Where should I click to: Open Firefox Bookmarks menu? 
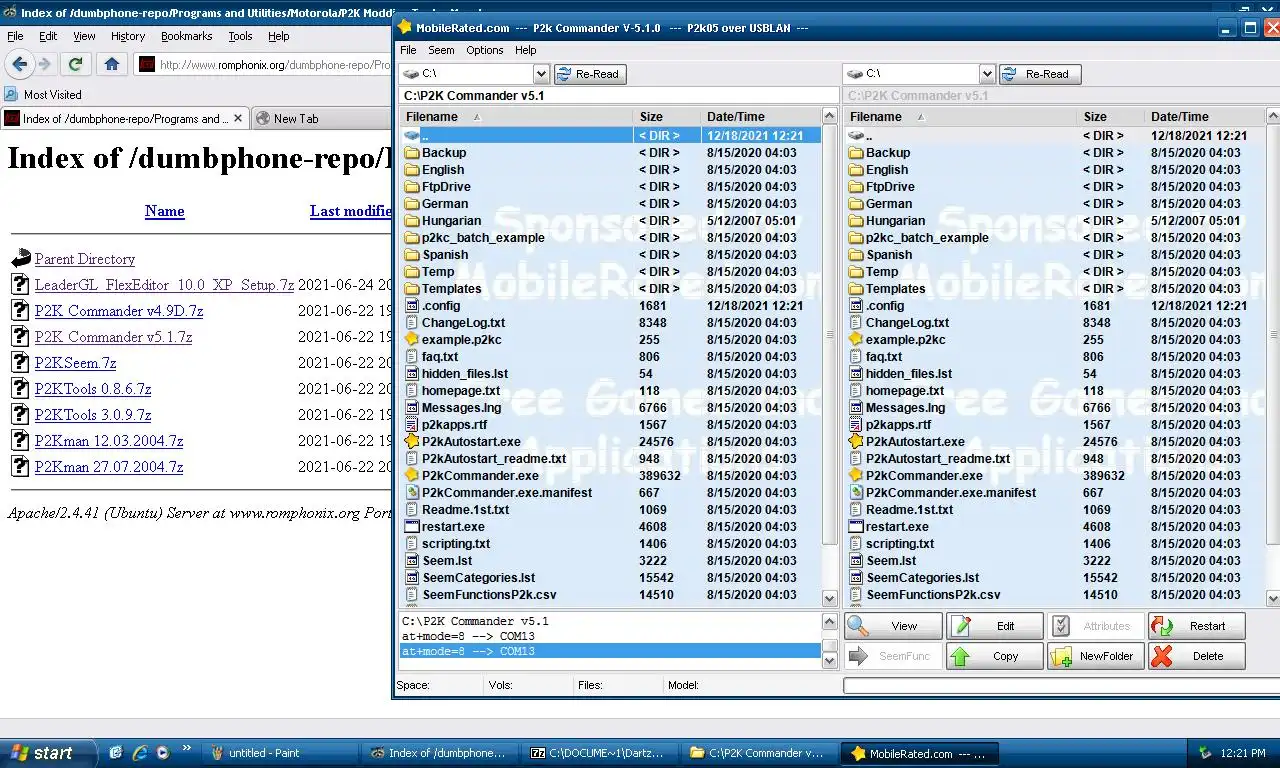pyautogui.click(x=187, y=36)
